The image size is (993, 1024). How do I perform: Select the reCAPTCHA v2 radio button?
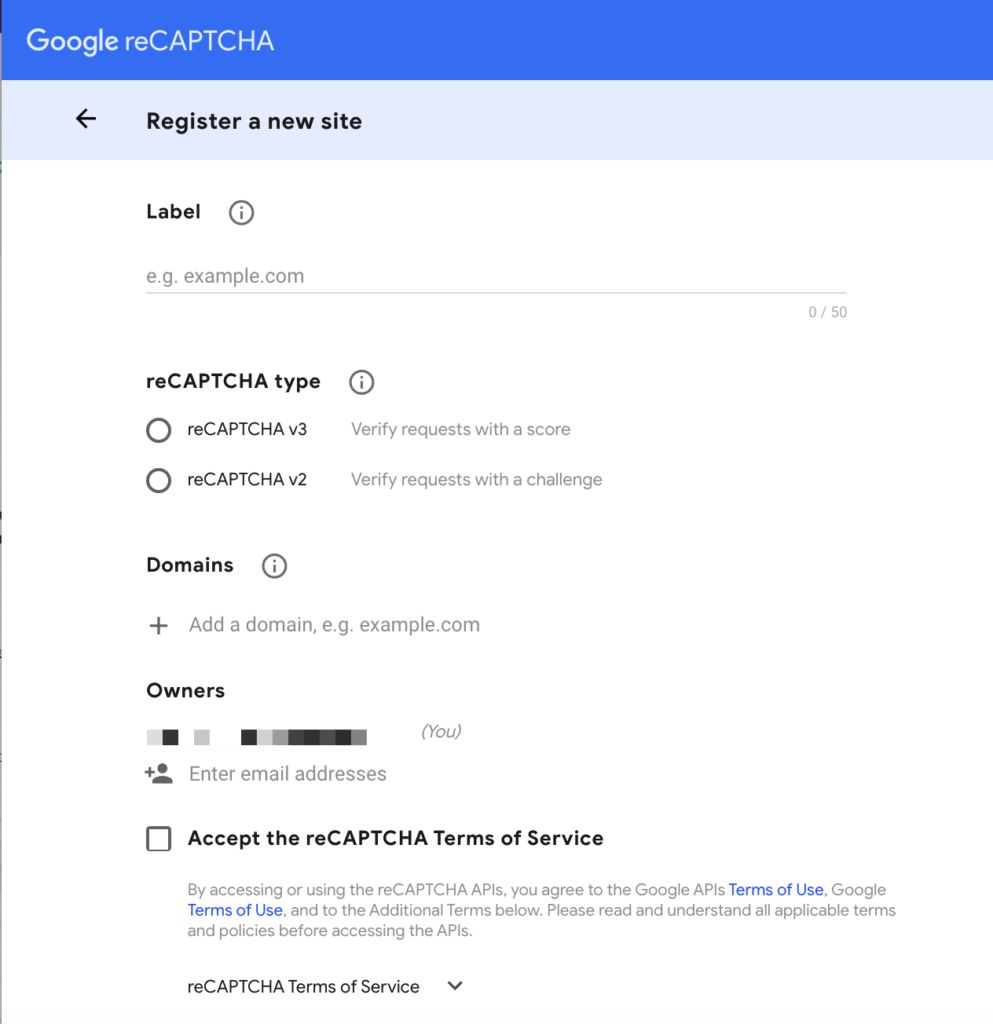[158, 480]
